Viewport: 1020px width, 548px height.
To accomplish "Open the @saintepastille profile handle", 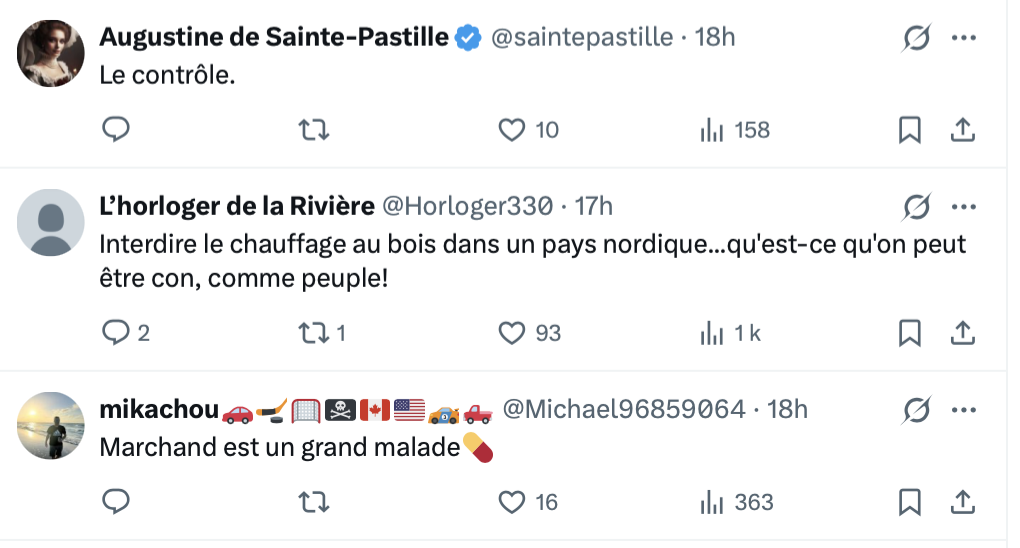I will click(x=581, y=38).
